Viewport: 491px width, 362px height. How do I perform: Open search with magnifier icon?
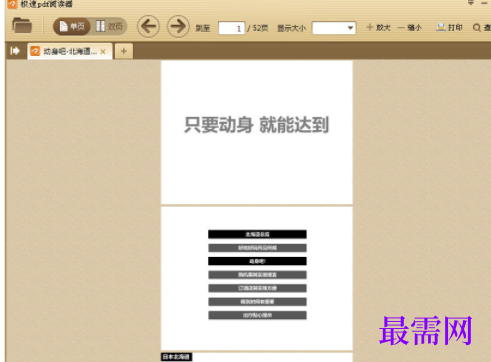point(477,28)
